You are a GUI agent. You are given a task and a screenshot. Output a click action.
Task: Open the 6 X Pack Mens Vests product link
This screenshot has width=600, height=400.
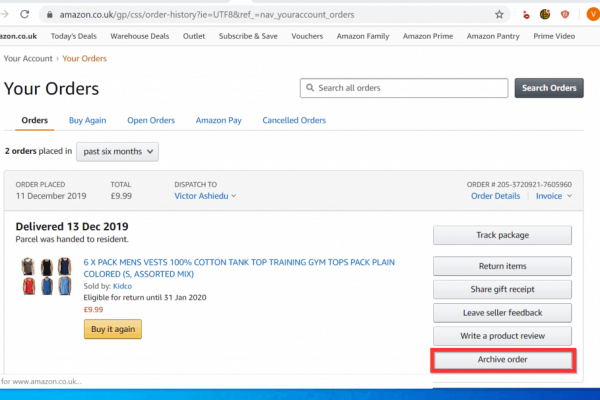coord(239,268)
